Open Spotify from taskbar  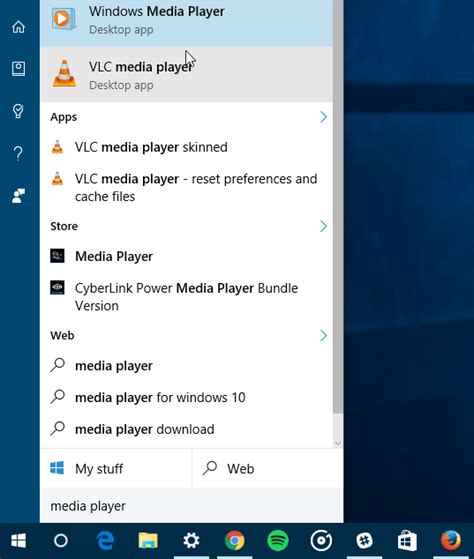click(278, 541)
